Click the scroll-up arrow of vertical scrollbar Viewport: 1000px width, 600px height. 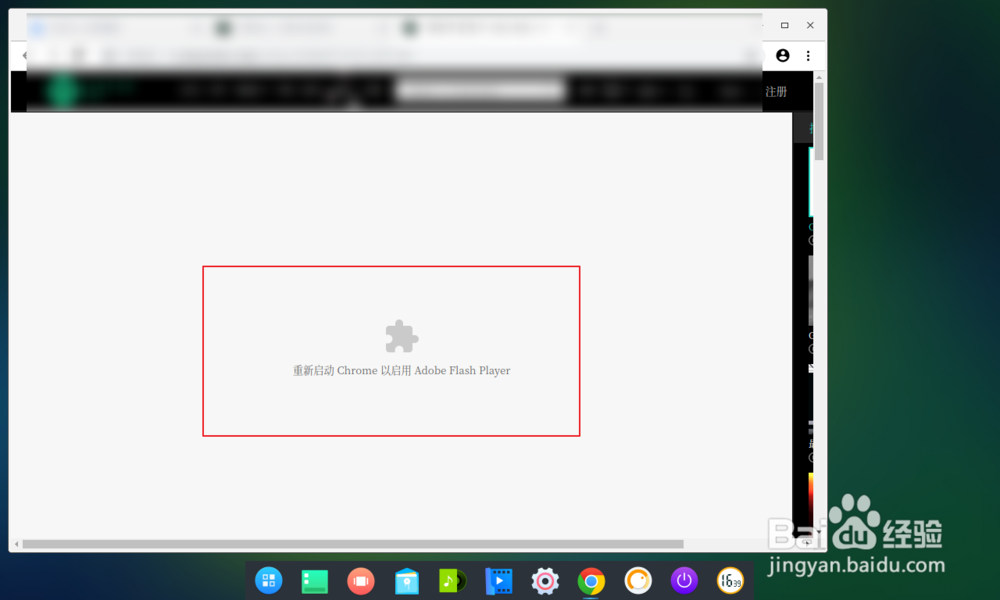819,77
